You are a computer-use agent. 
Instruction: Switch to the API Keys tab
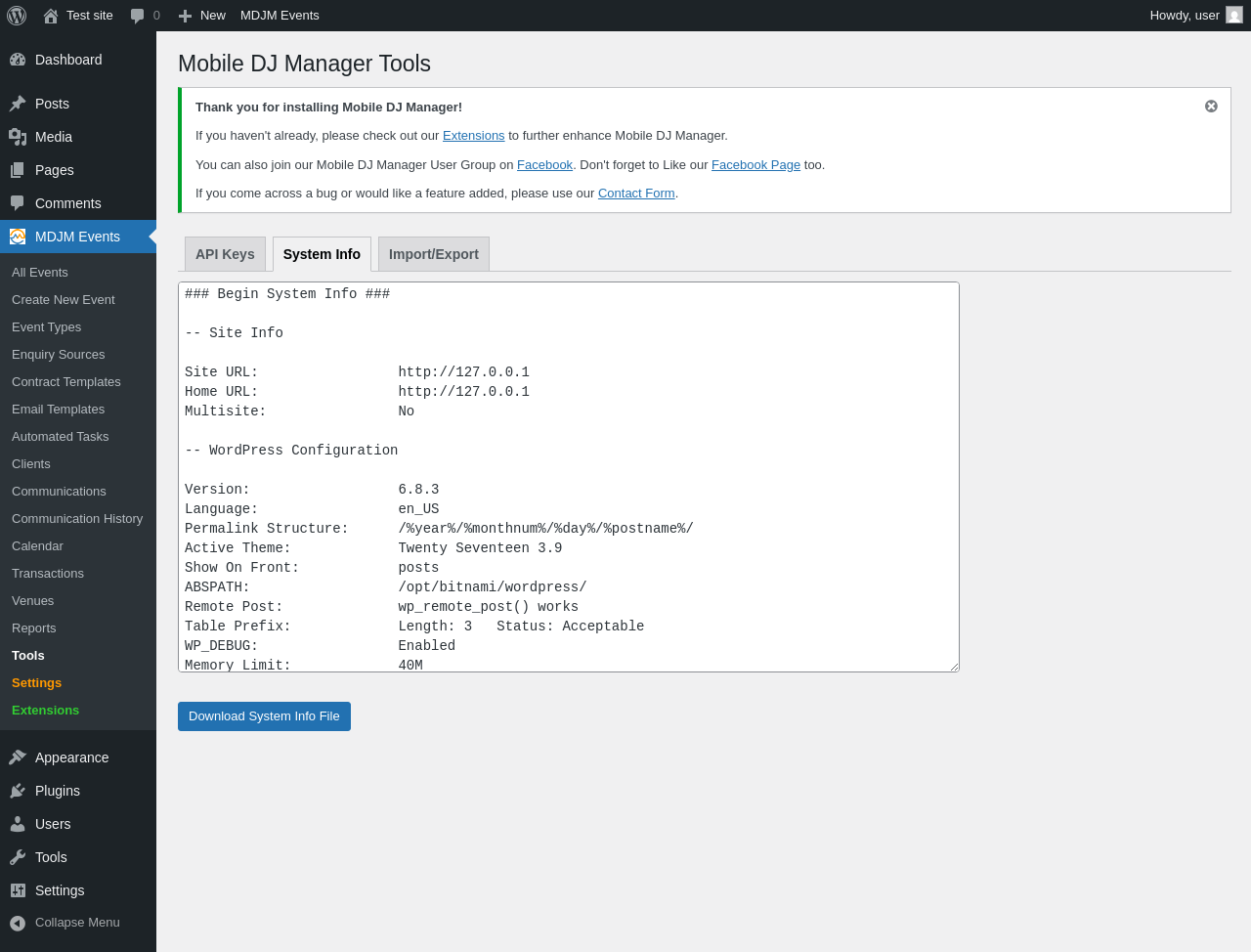tap(225, 254)
